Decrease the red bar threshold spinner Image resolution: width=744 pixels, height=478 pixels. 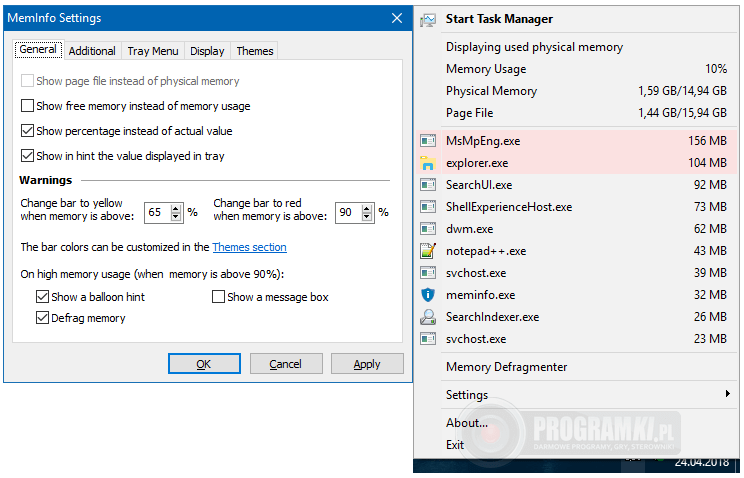[x=367, y=216]
